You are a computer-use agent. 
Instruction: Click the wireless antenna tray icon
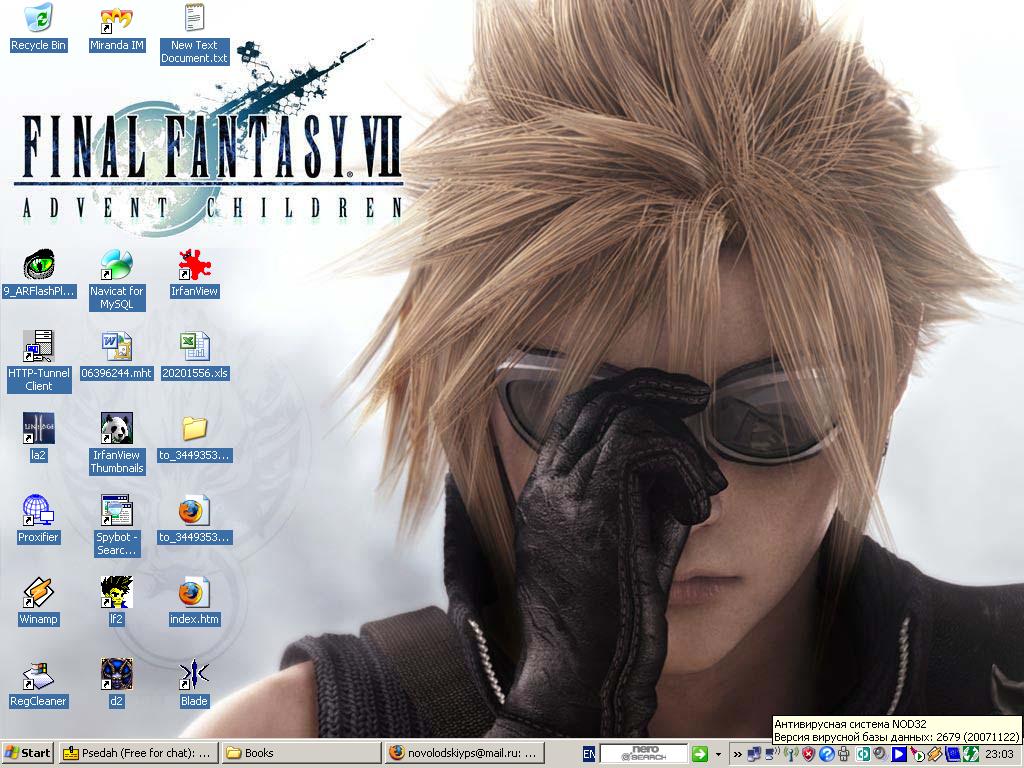791,754
